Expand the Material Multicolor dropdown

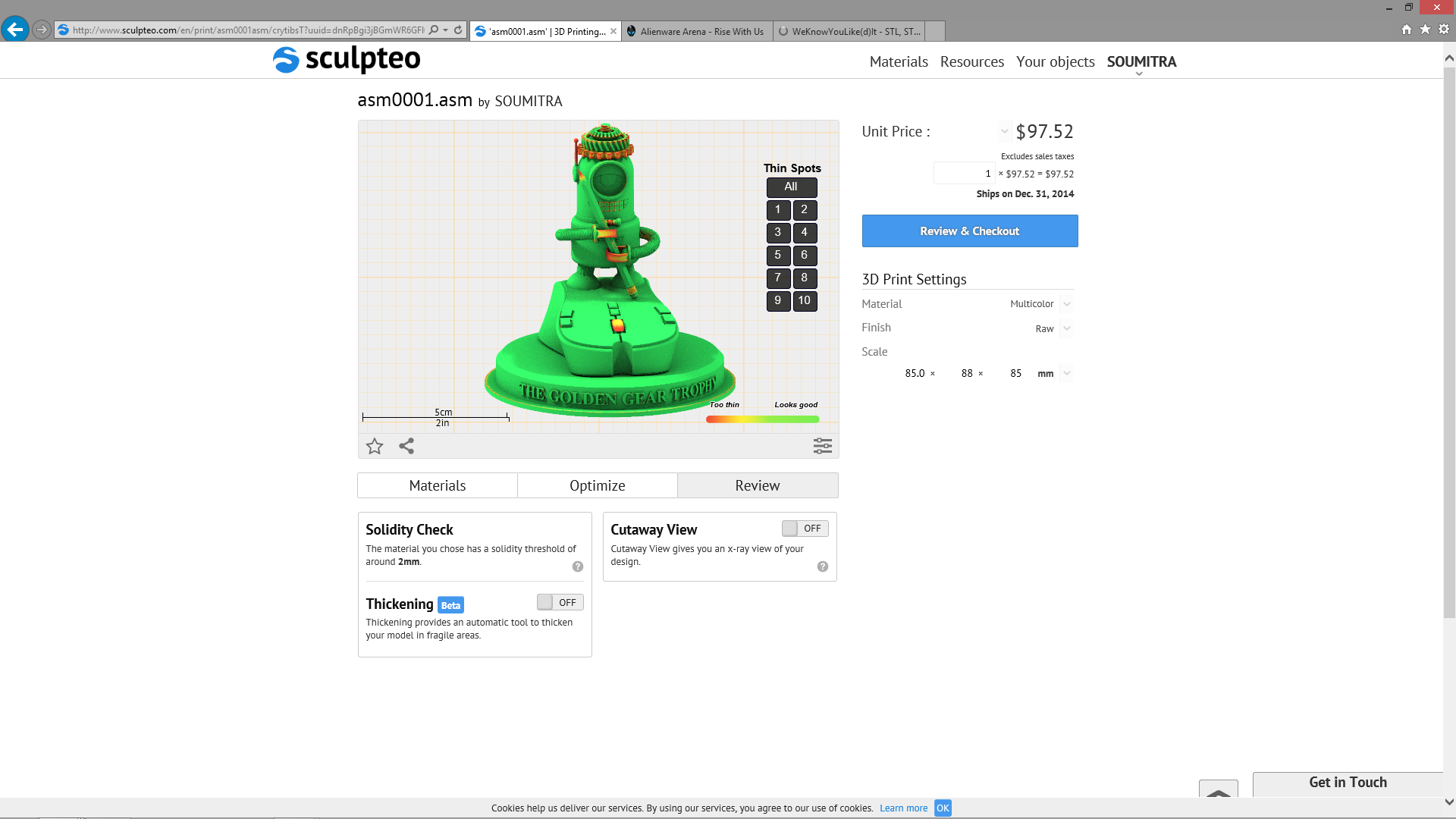1067,304
